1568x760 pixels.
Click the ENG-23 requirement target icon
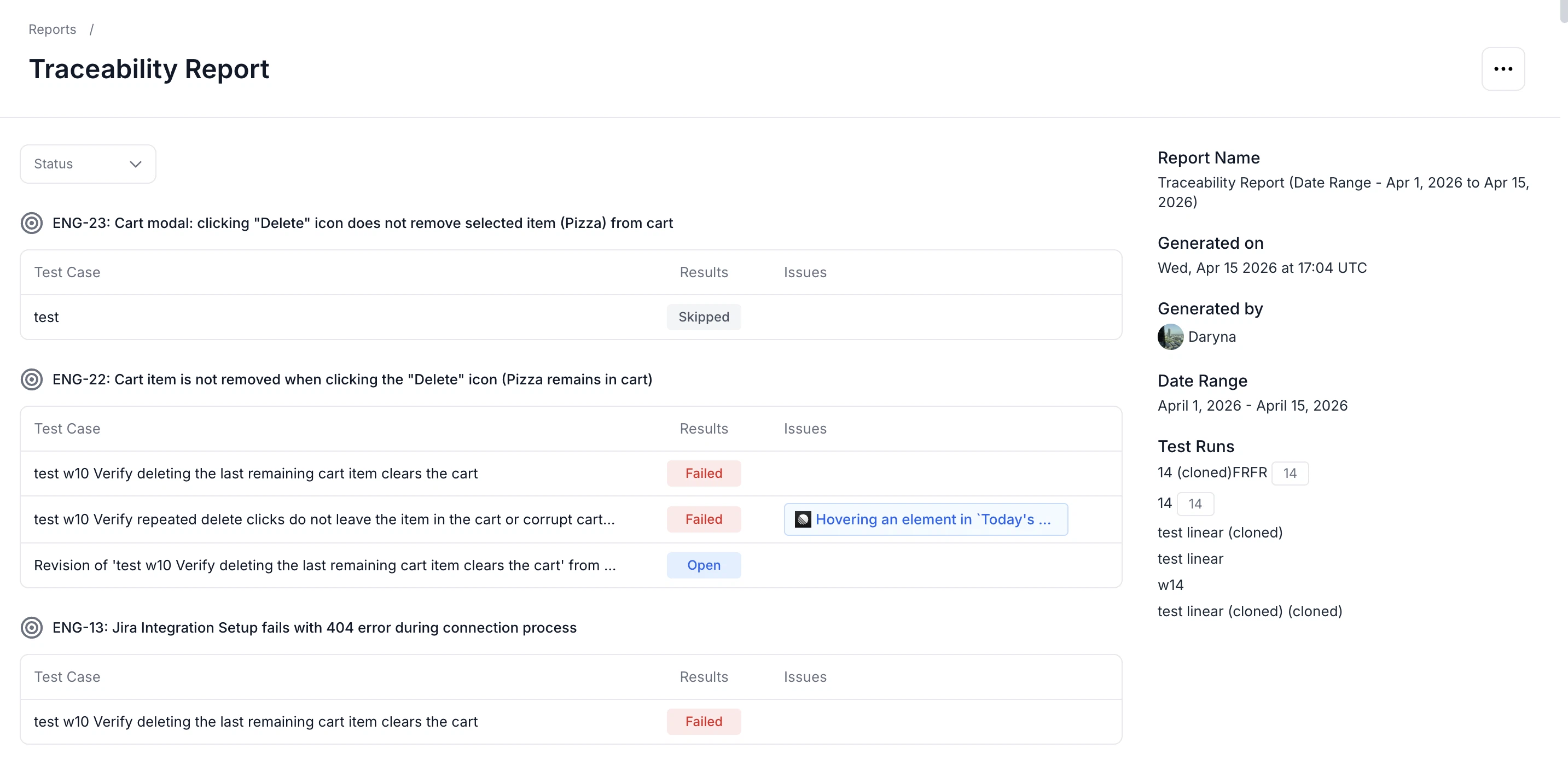point(32,223)
